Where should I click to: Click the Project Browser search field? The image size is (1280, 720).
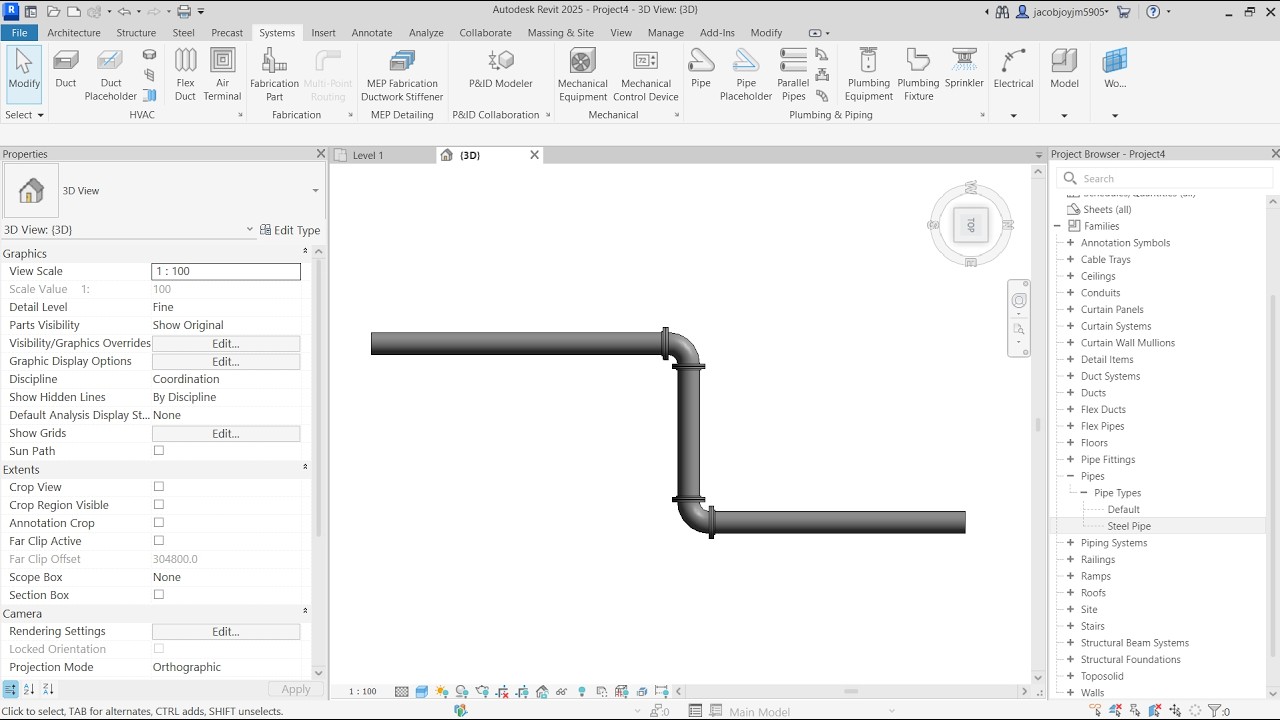pyautogui.click(x=1165, y=178)
